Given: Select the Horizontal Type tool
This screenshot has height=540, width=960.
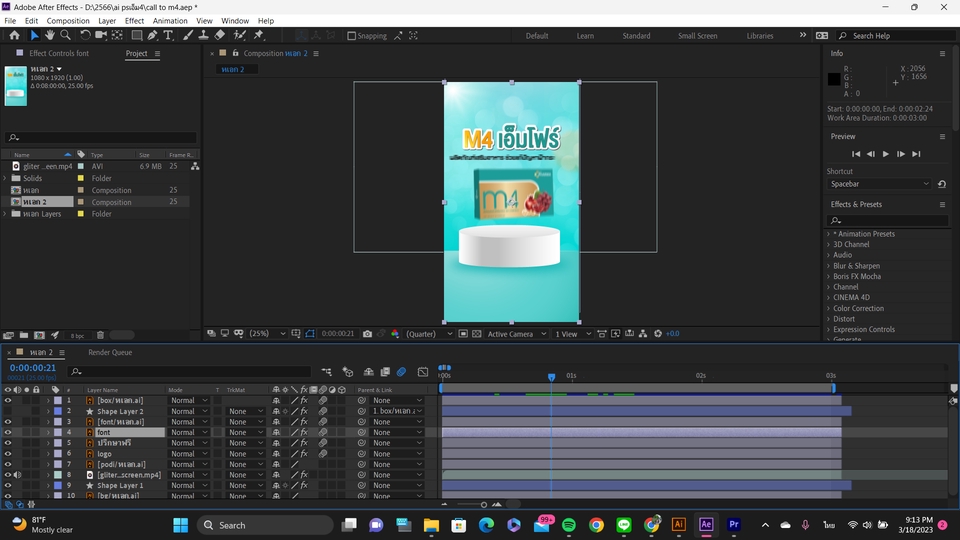Looking at the screenshot, I should pyautogui.click(x=168, y=36).
